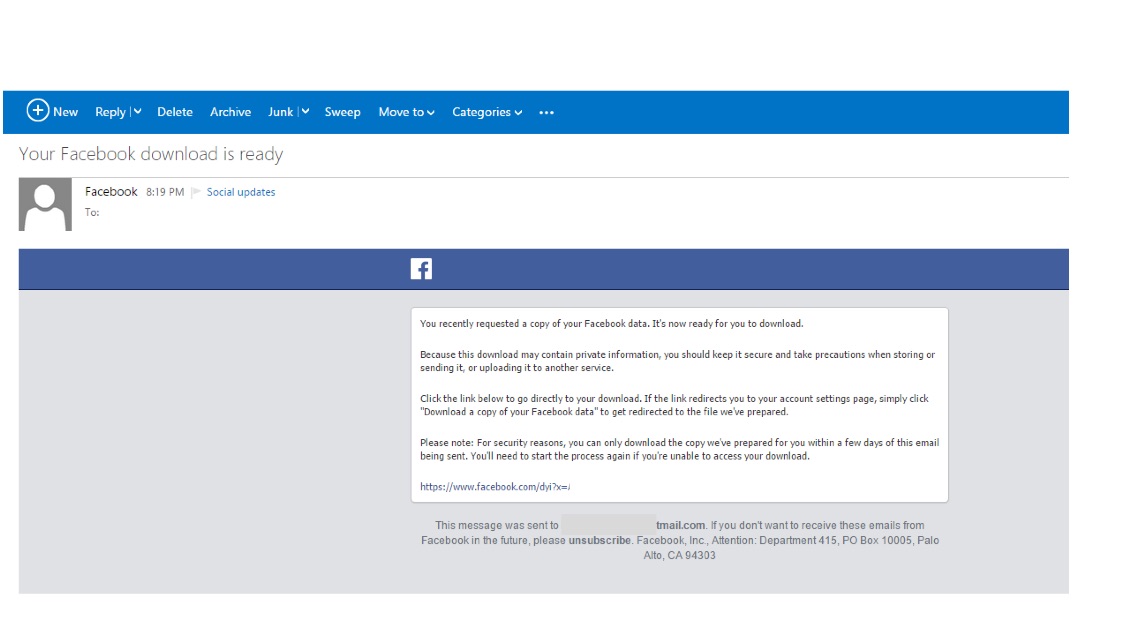Click the line 'You recently requested a copy'

click(611, 324)
